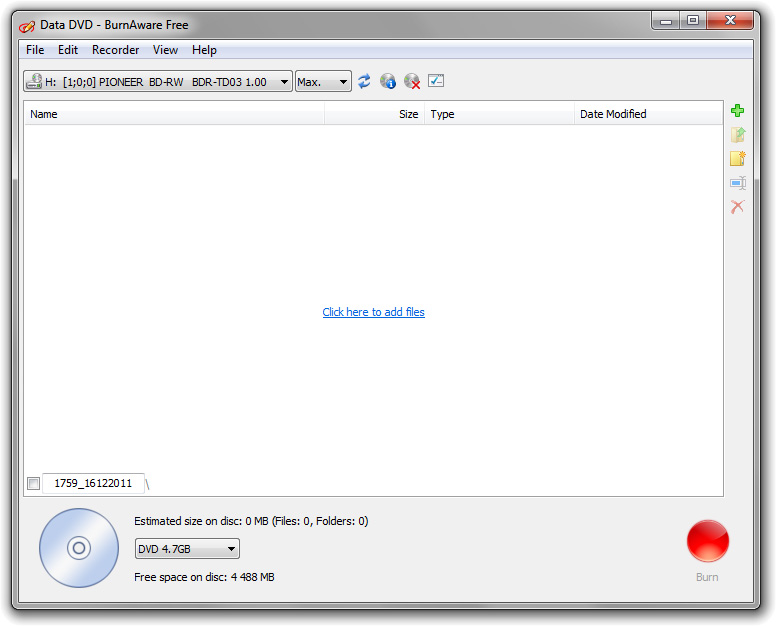Sort by the Size column header

pyautogui.click(x=375, y=114)
